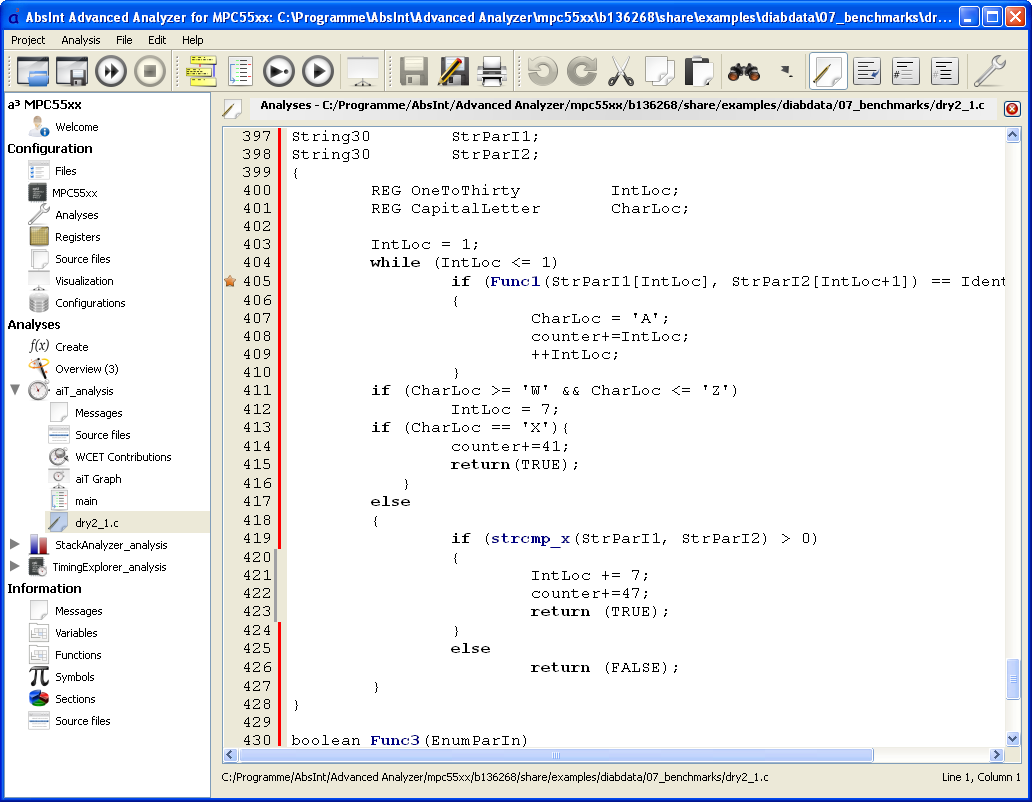
Task: Open settings with the wrench toolbar icon
Action: [x=989, y=71]
